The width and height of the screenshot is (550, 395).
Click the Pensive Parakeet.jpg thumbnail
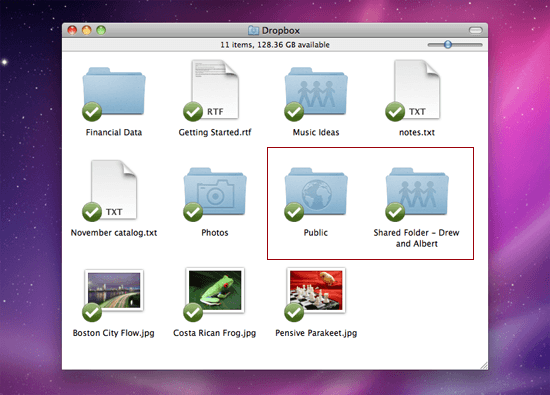pyautogui.click(x=316, y=290)
